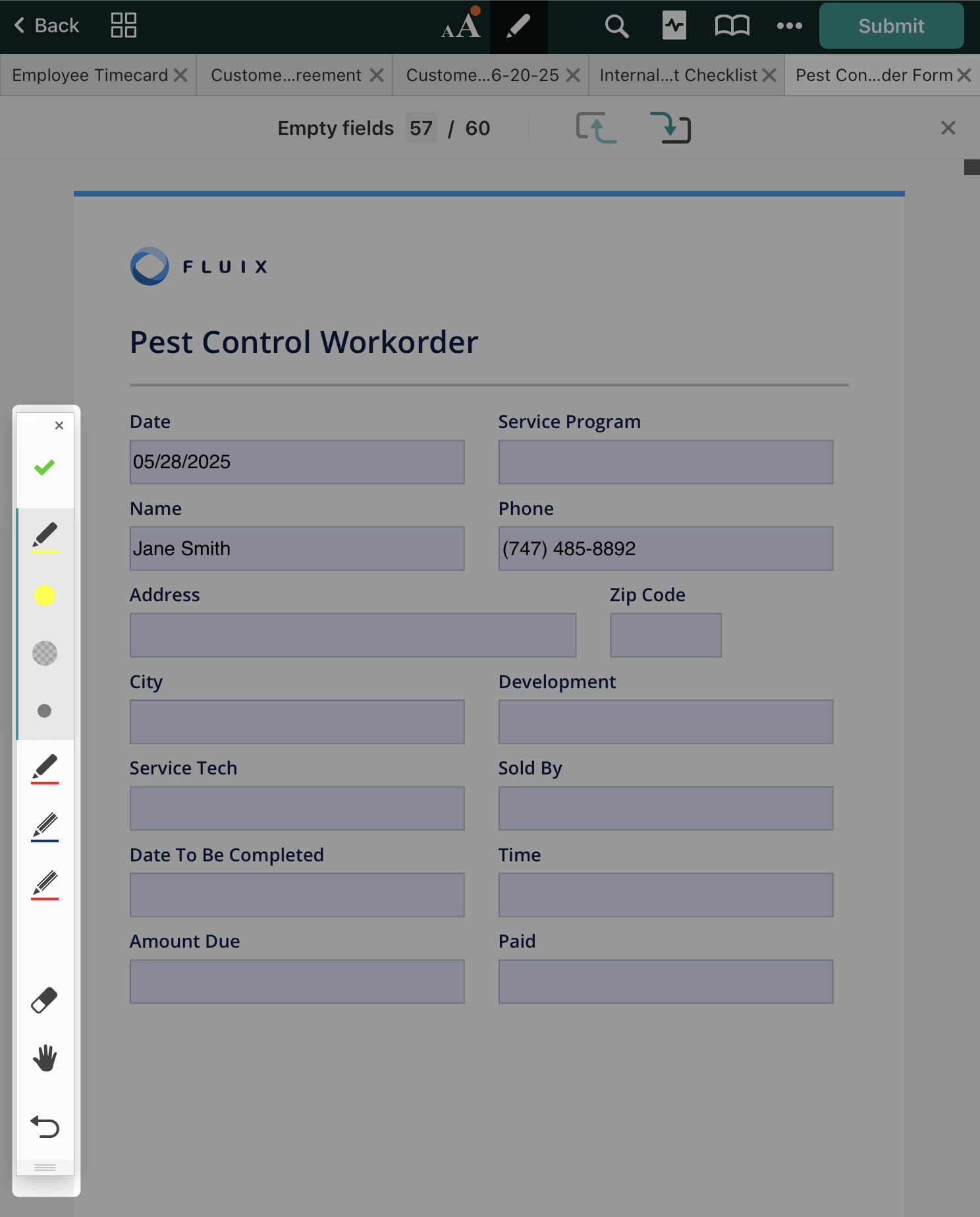Confirm annotations with green checkmark
Viewport: 980px width, 1217px height.
coord(45,468)
